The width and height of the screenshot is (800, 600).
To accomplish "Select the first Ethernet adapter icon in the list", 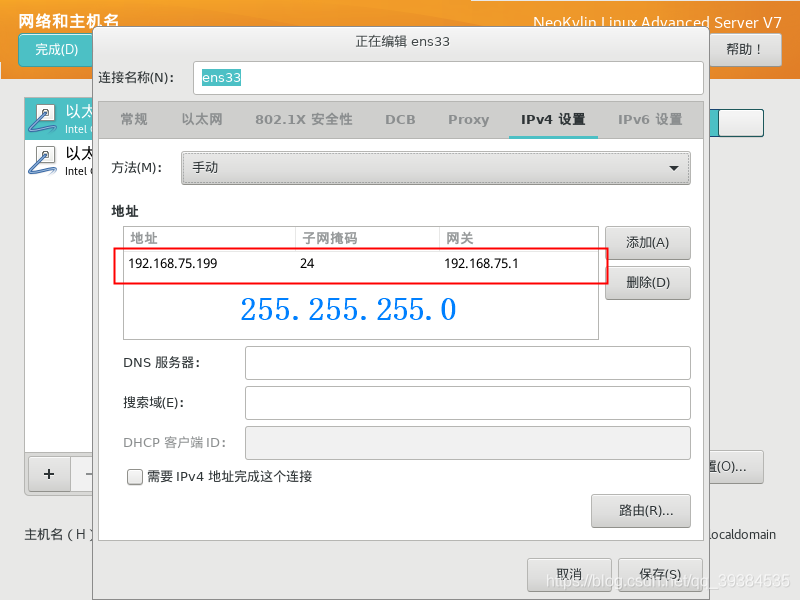I will pos(43,118).
